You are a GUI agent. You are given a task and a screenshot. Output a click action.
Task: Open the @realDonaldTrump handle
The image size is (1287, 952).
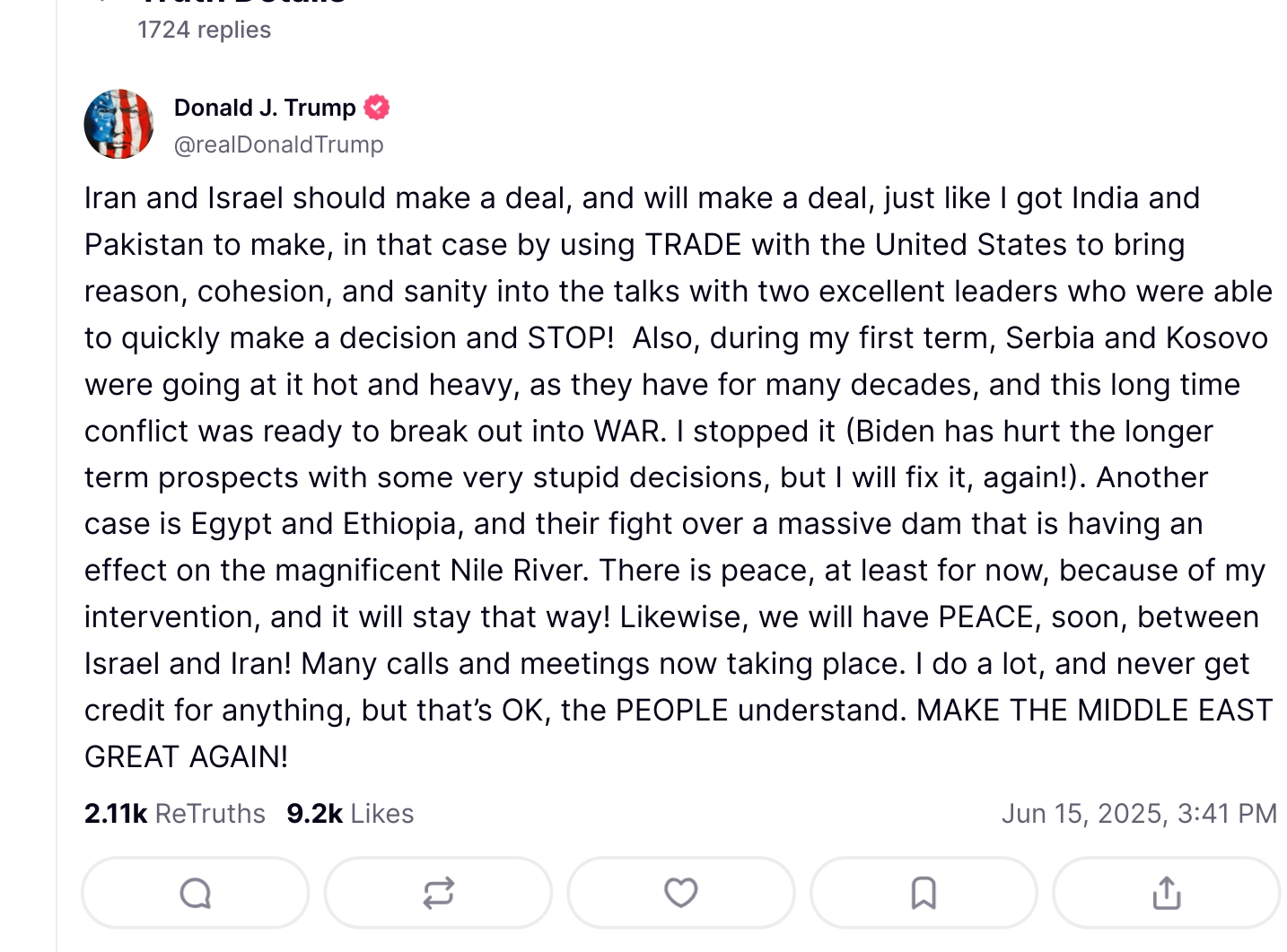(278, 144)
